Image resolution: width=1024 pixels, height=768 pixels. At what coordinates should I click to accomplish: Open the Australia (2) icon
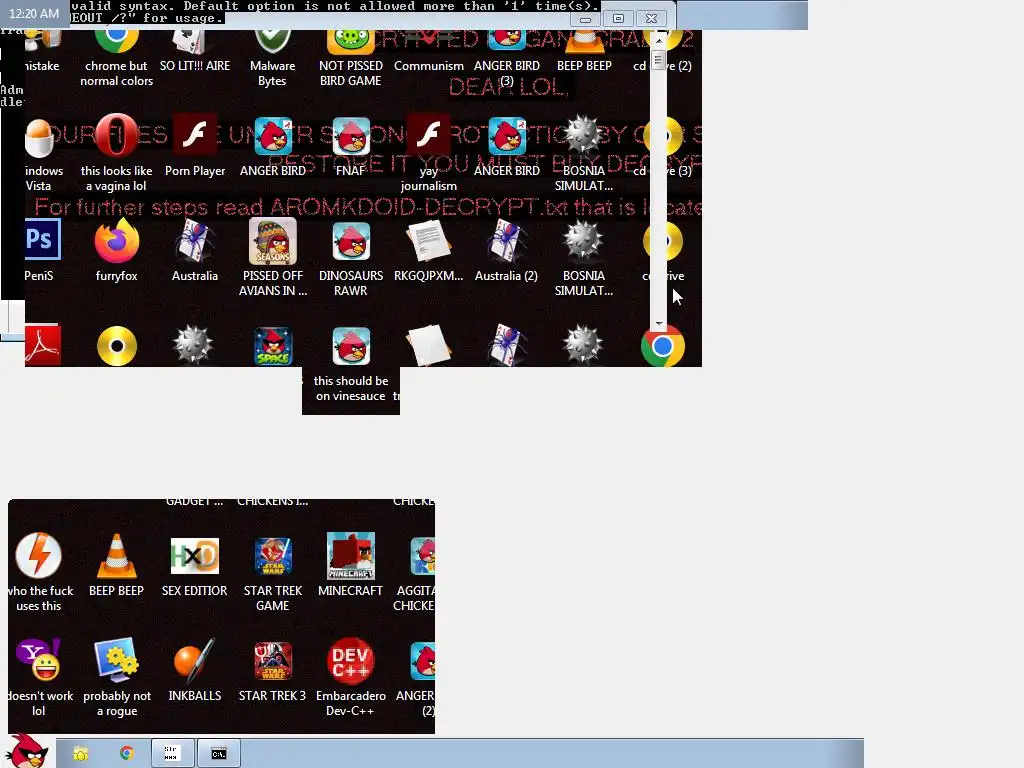[507, 251]
